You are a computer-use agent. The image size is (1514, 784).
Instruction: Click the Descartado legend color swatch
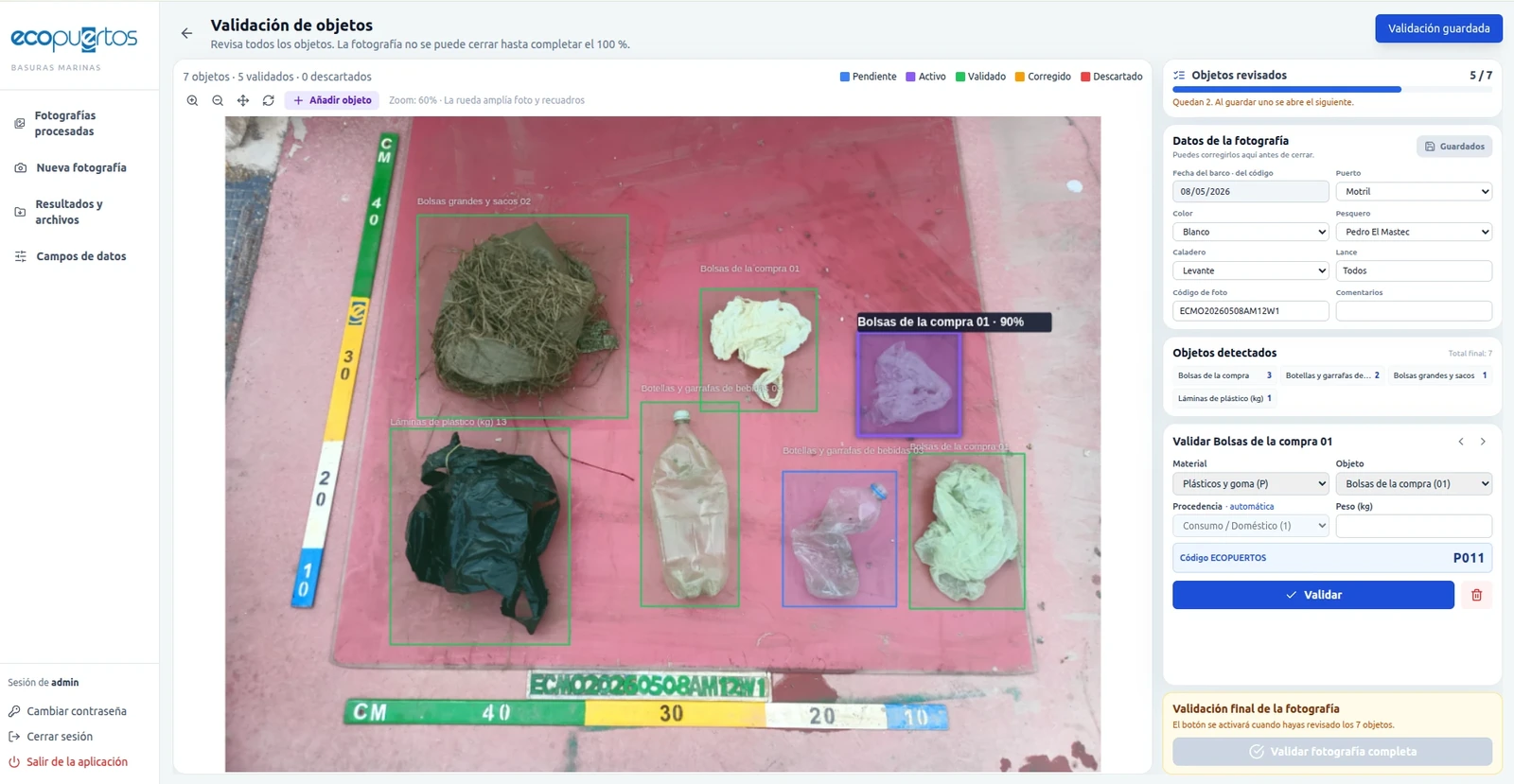click(x=1085, y=77)
